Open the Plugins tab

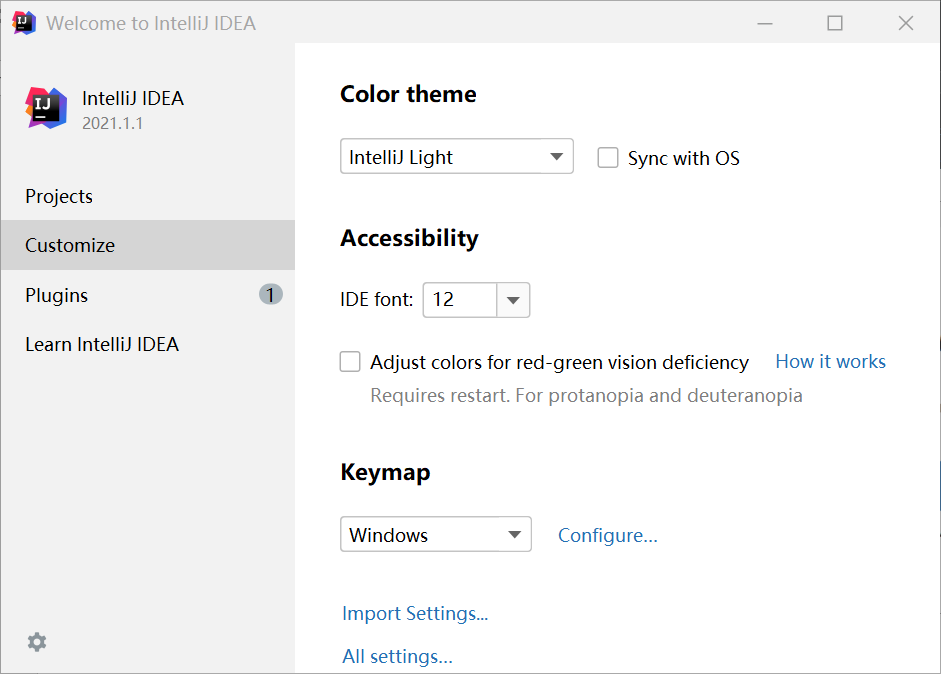[148, 295]
